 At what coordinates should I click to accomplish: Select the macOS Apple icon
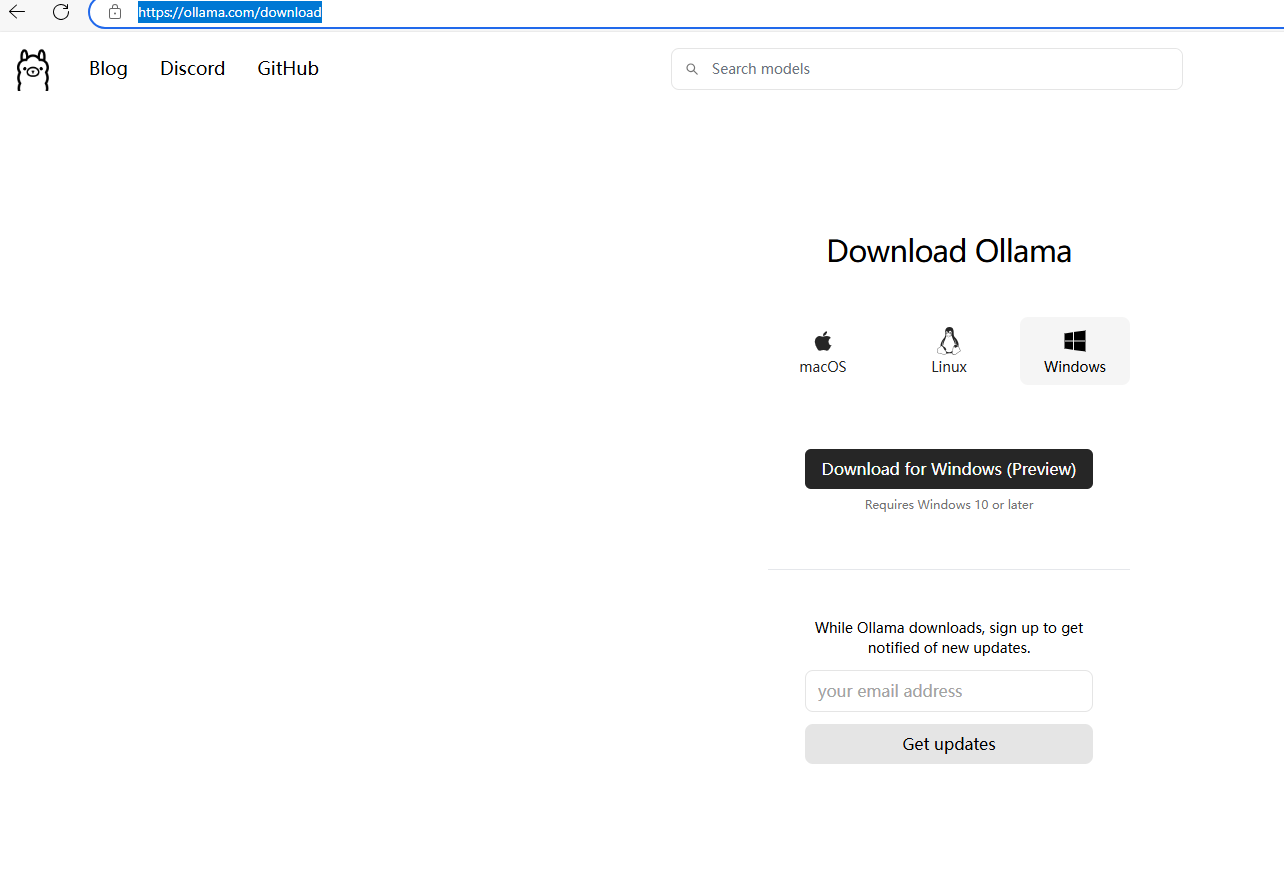point(823,341)
